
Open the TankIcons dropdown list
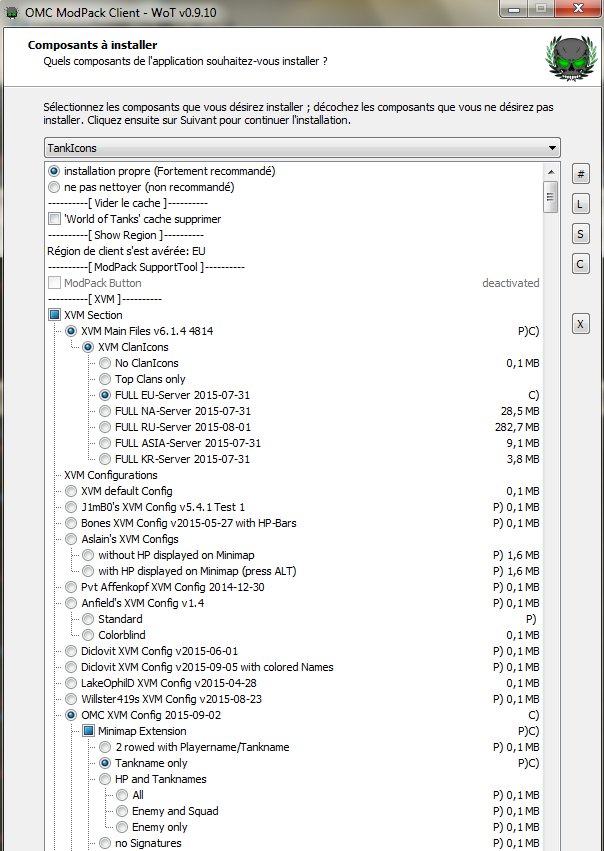tap(302, 148)
